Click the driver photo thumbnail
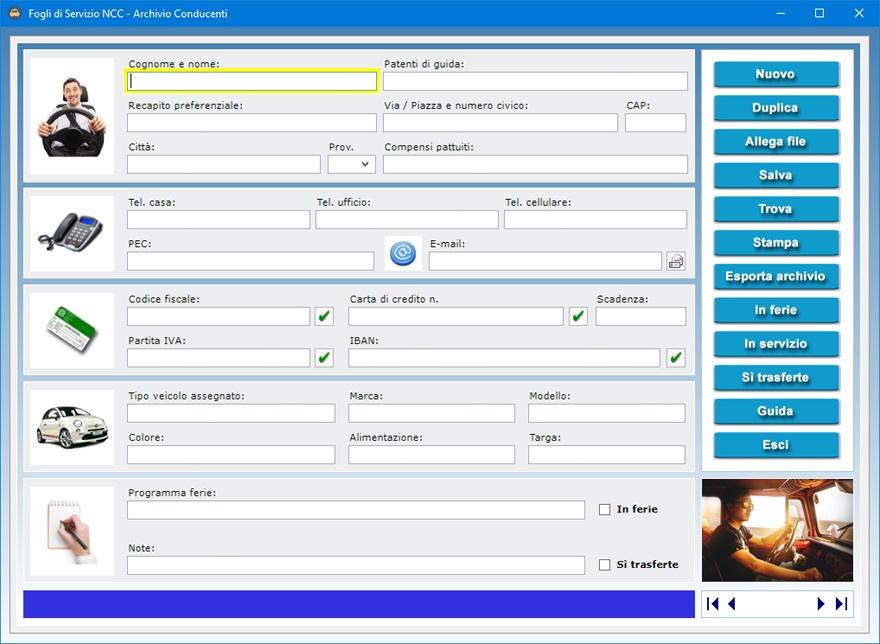Screen dimensions: 880x644 click(x=72, y=116)
